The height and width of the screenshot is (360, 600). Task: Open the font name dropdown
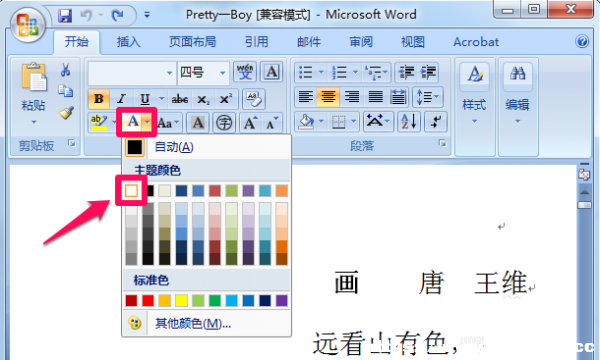point(169,73)
